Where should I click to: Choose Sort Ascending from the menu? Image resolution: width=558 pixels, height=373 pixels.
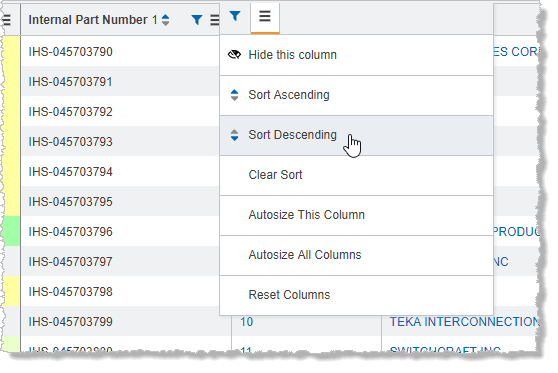coord(356,95)
